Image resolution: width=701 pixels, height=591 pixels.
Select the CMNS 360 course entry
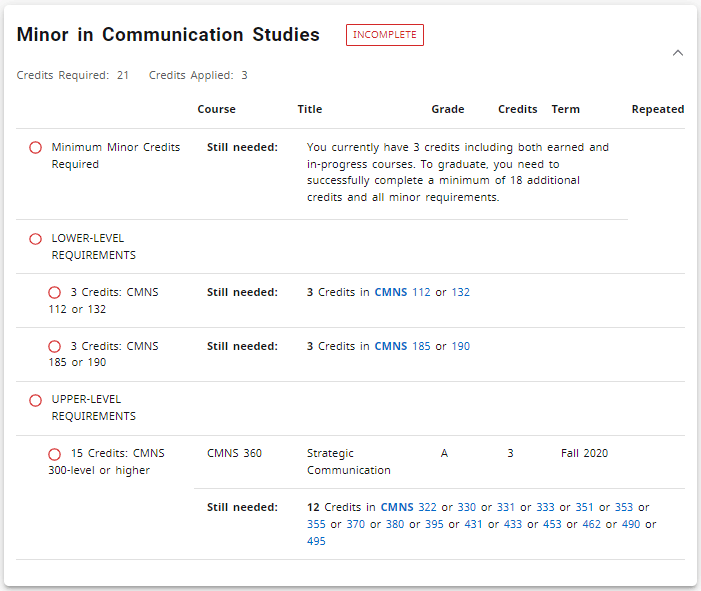coord(234,454)
